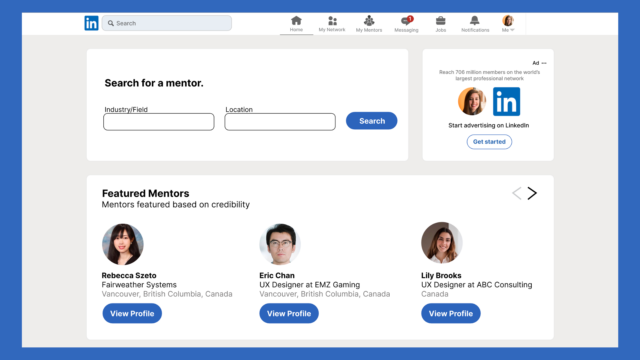Image resolution: width=640 pixels, height=360 pixels.
Task: Open the Jobs tab
Action: tap(440, 24)
